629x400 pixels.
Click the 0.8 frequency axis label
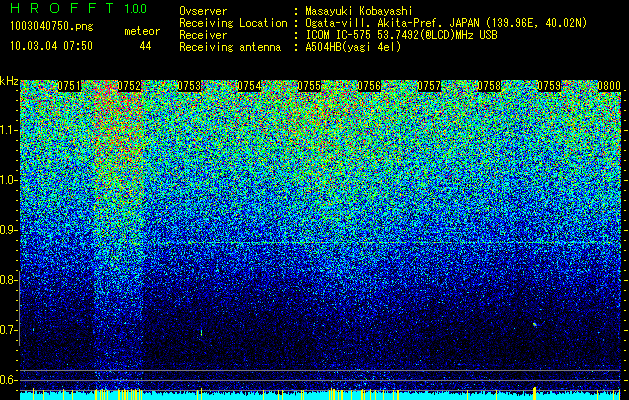click(x=8, y=280)
